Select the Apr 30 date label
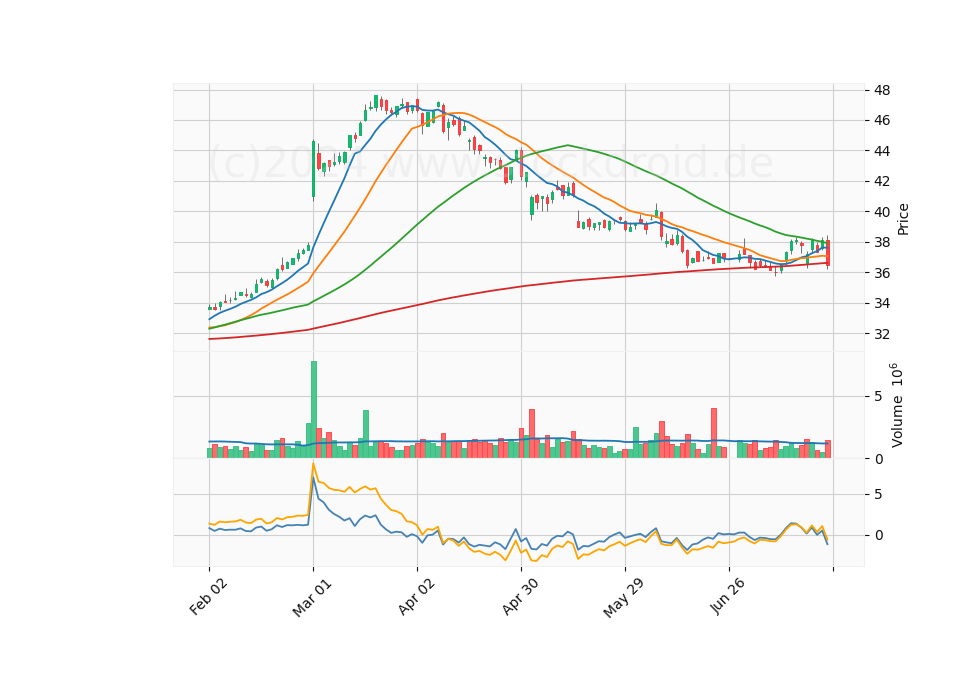 coord(520,596)
